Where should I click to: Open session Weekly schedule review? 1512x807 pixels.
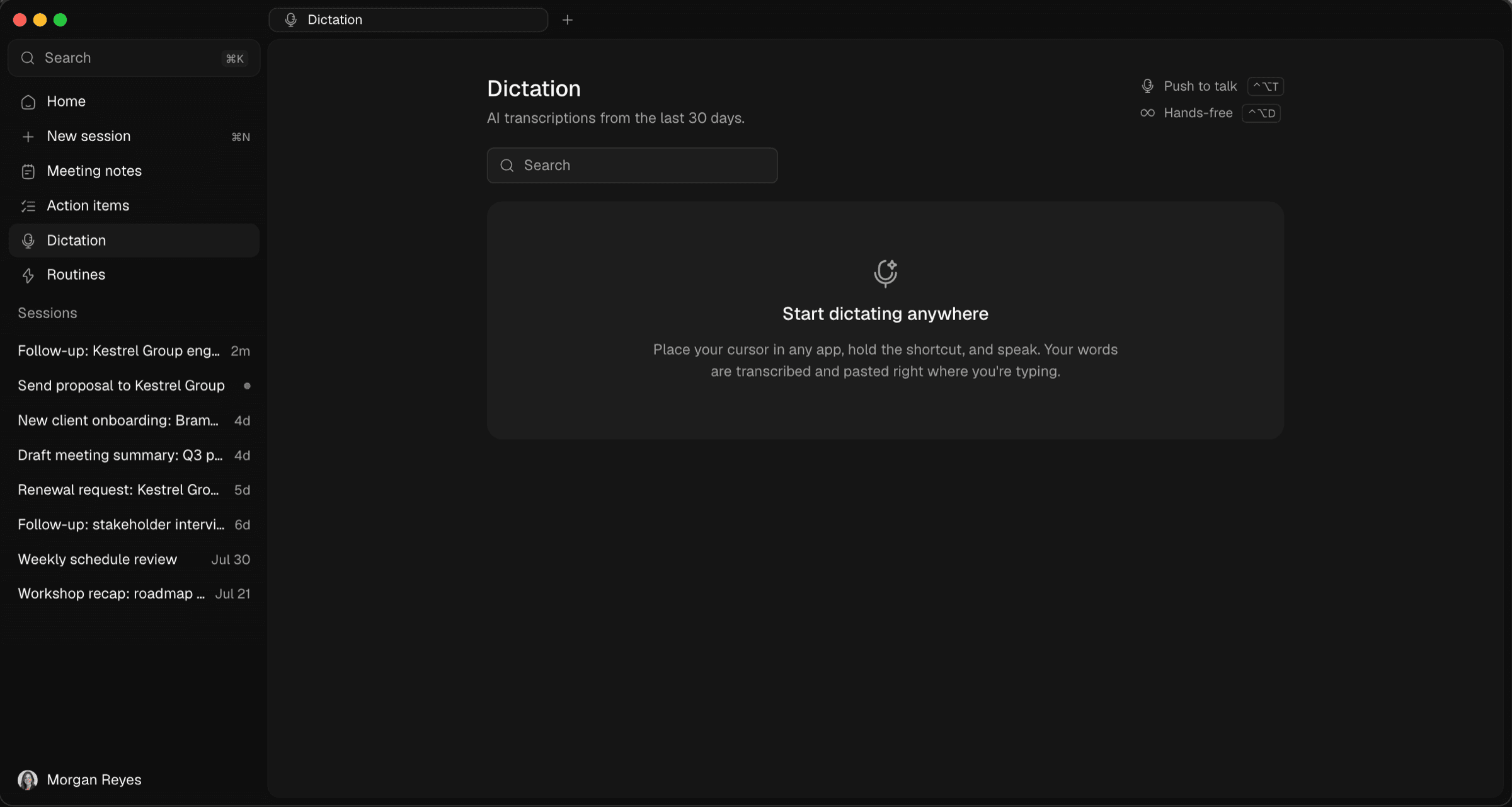coord(134,559)
